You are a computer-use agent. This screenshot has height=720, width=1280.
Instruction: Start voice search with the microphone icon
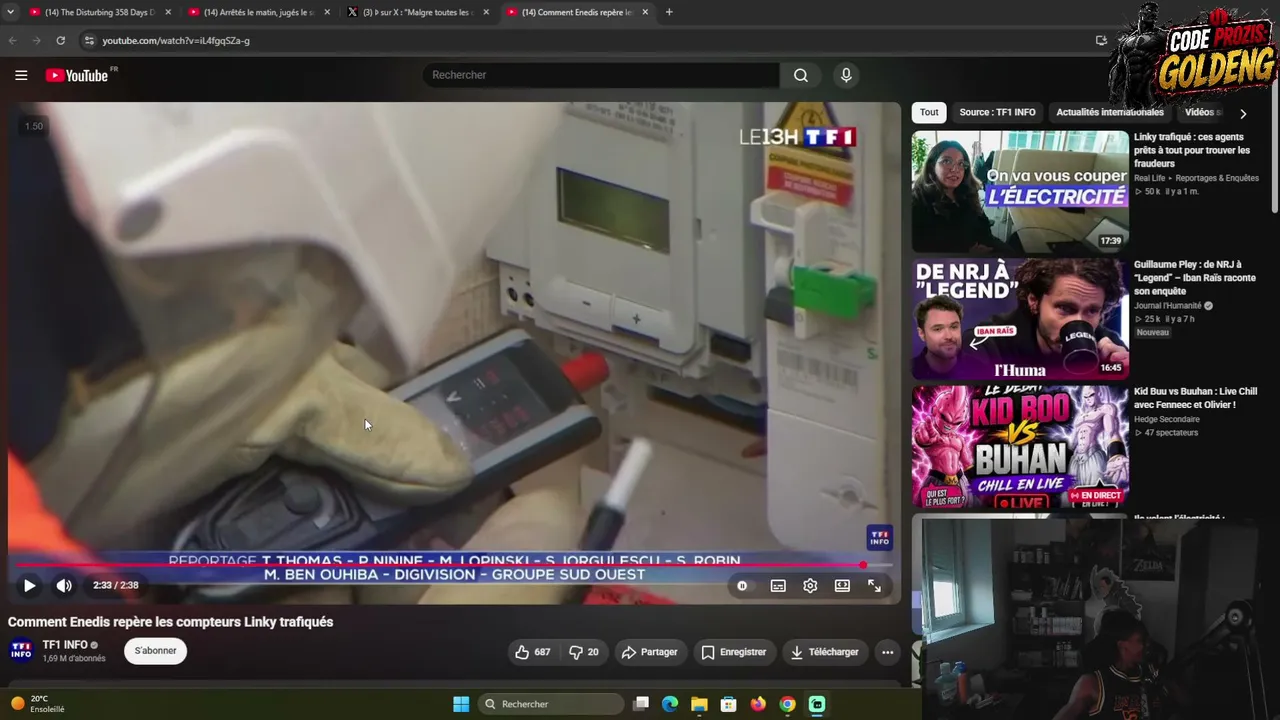[846, 75]
